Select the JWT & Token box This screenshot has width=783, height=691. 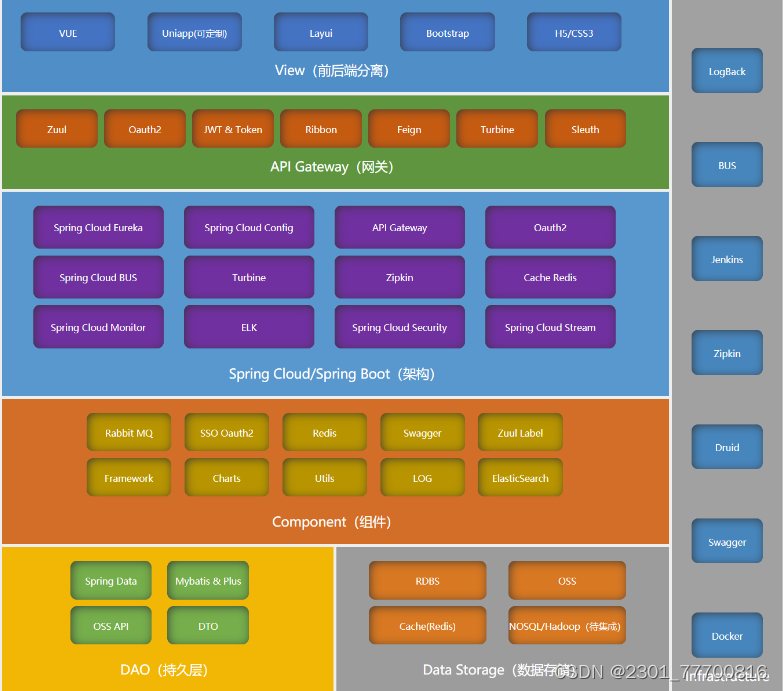pos(233,129)
